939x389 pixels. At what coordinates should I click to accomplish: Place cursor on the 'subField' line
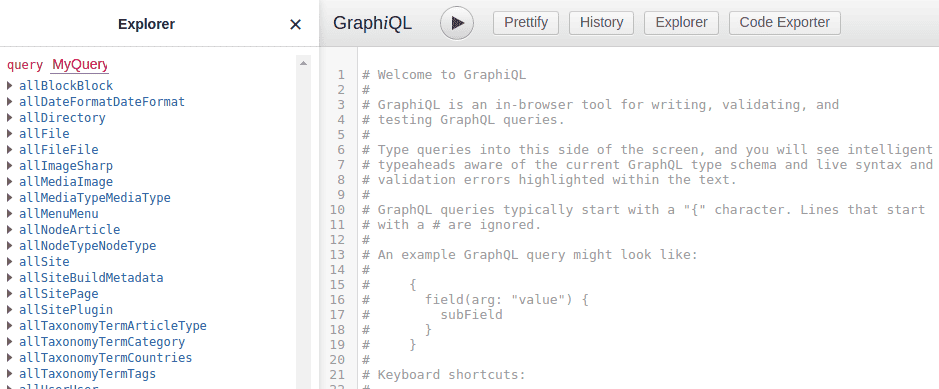click(x=432, y=314)
